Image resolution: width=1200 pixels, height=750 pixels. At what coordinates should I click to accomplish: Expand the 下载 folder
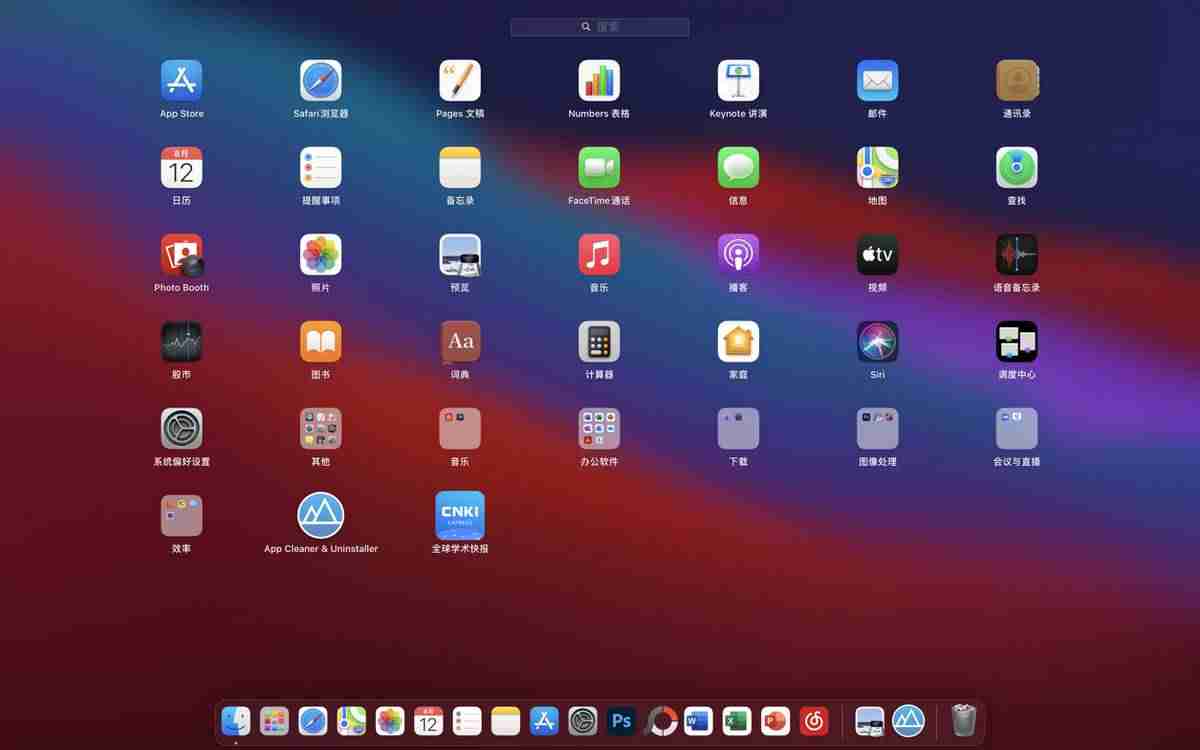click(x=738, y=429)
